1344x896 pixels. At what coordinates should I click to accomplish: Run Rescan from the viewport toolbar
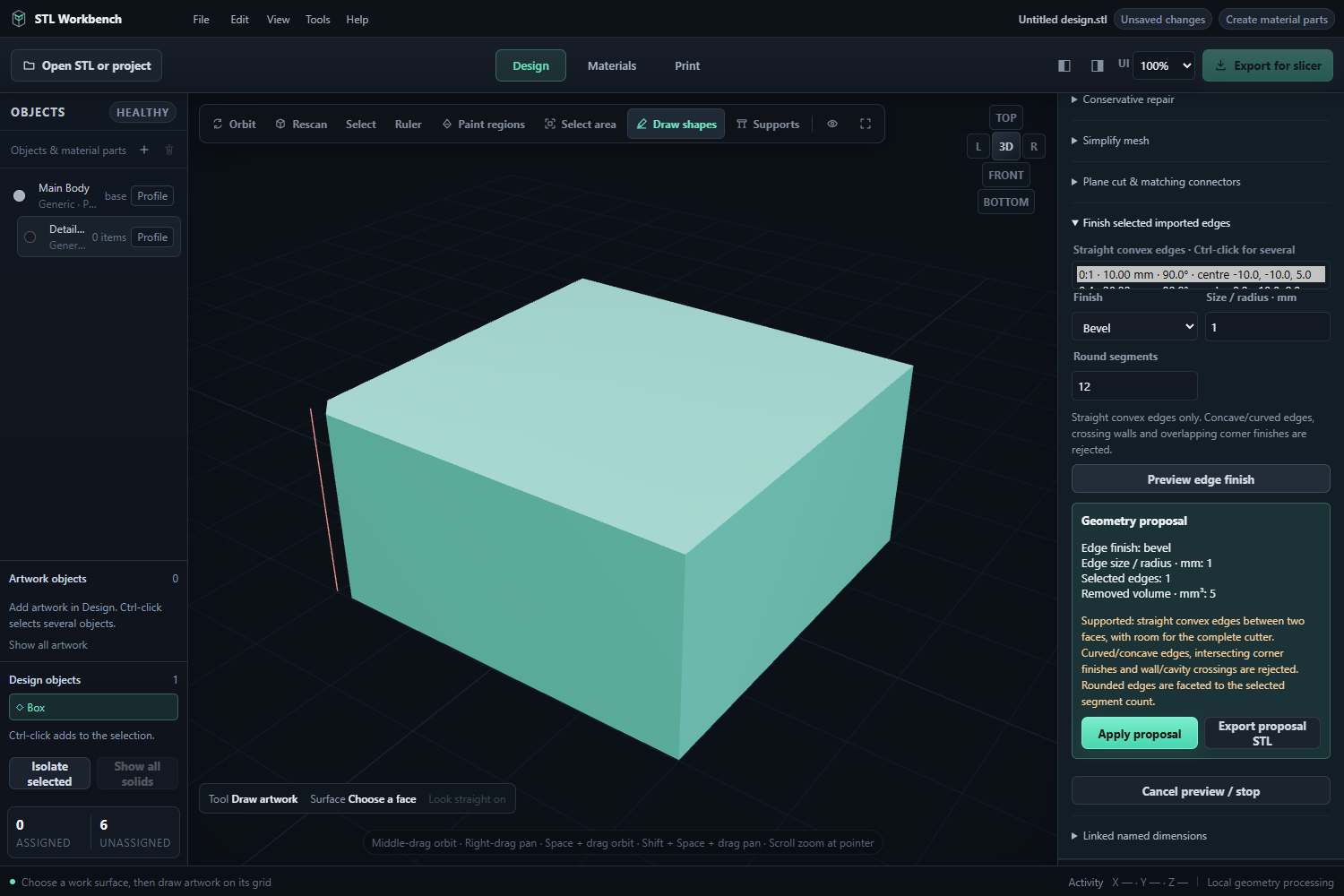click(x=301, y=124)
